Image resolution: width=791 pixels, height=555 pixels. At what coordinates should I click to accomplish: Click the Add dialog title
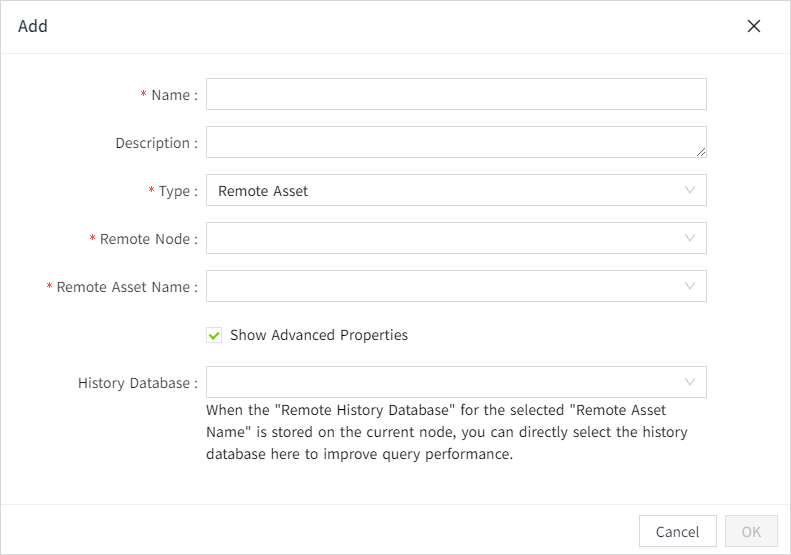33,26
